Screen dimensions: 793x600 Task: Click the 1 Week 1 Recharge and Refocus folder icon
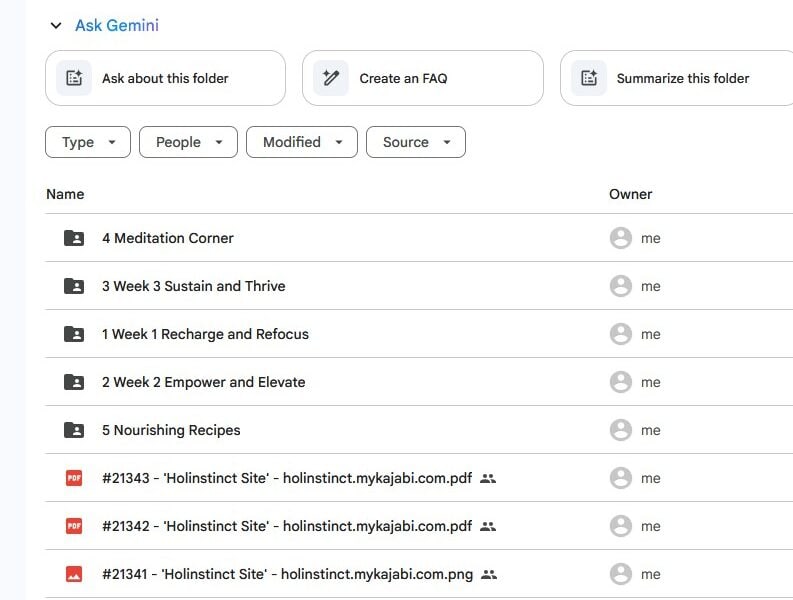[x=74, y=334]
